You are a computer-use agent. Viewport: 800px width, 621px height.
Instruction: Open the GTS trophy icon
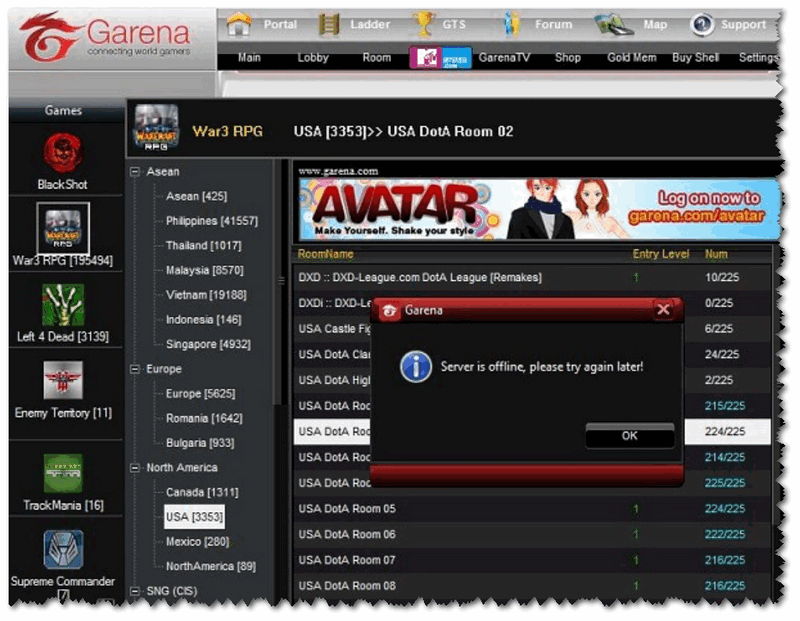click(x=423, y=24)
